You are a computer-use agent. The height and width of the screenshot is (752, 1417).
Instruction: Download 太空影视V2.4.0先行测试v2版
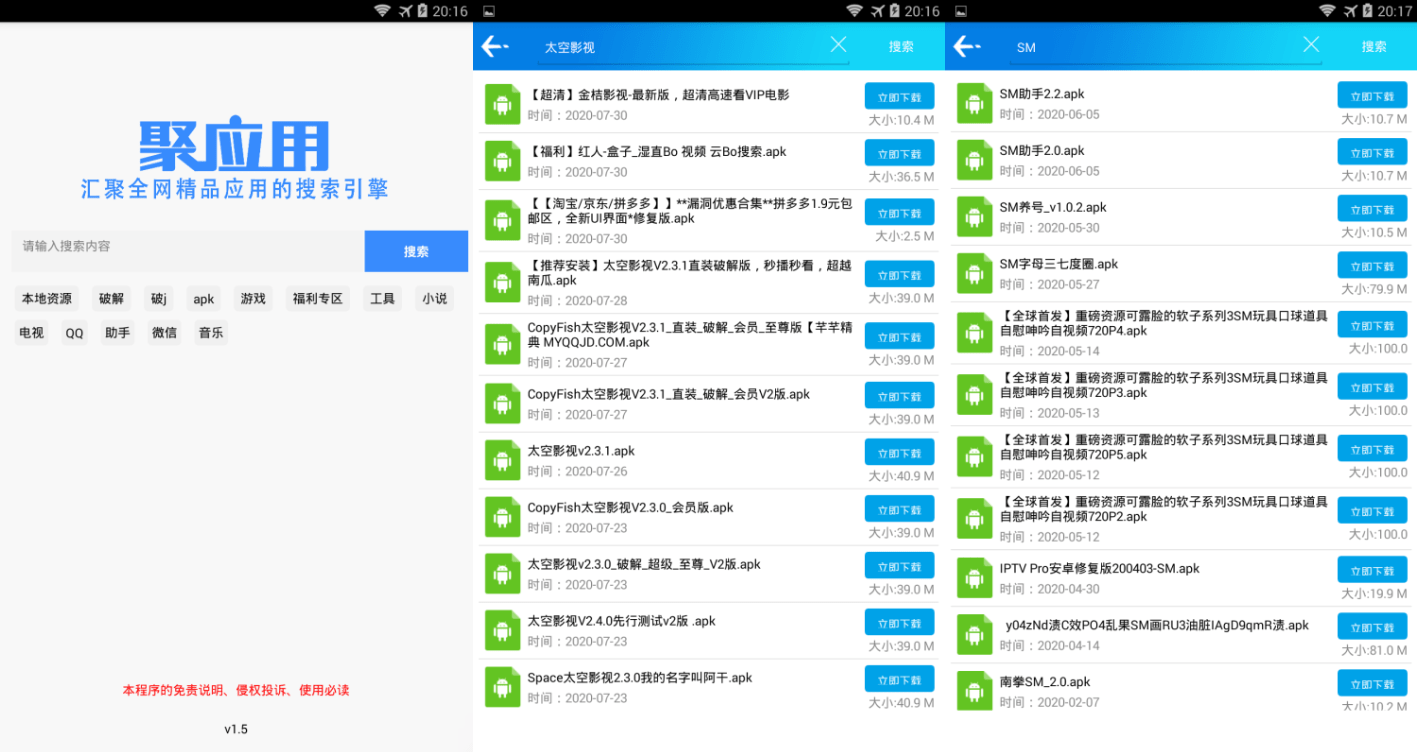tap(898, 622)
